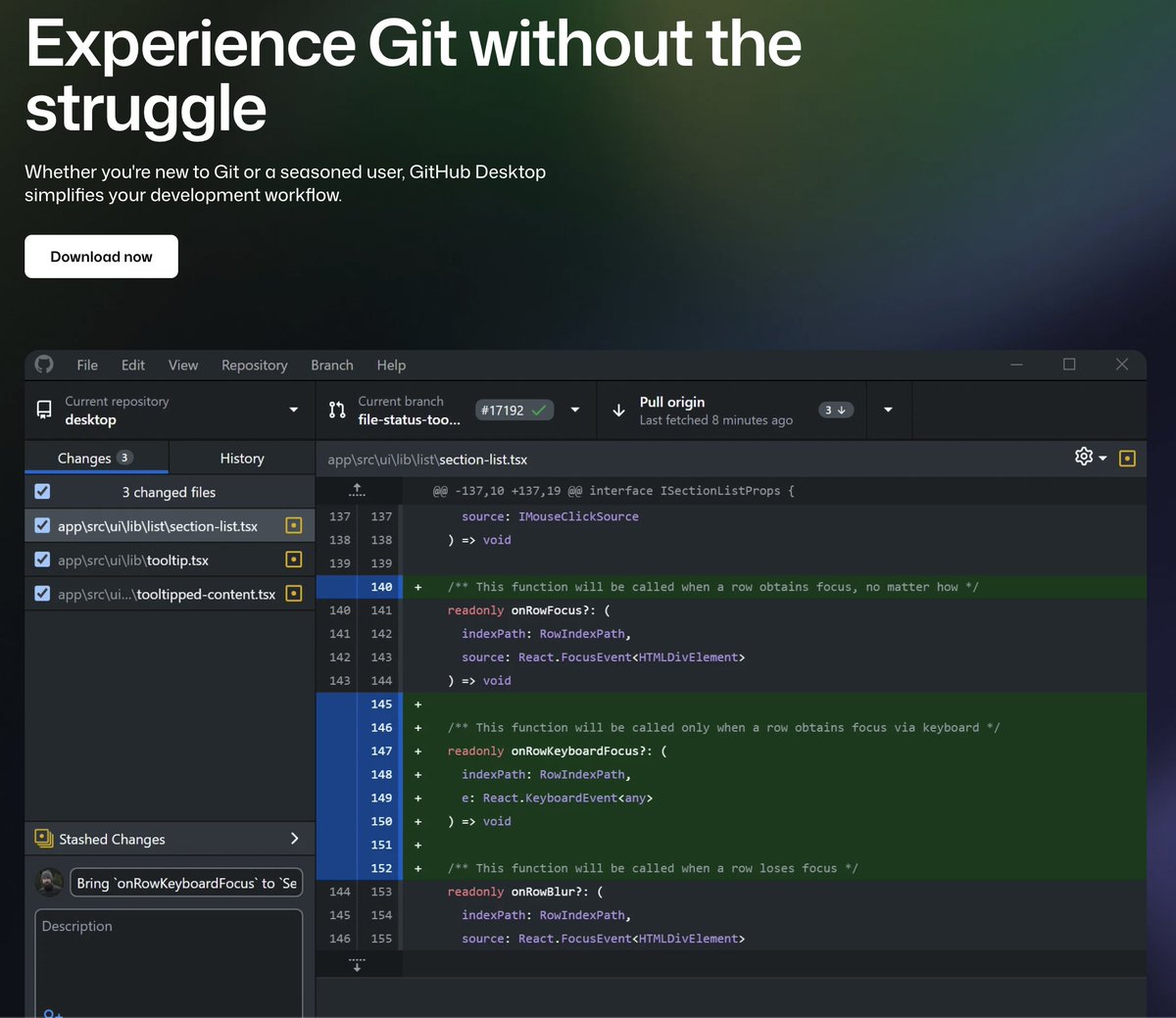Image resolution: width=1176 pixels, height=1018 pixels.
Task: Uncheck tooltipped-content.tsx file checkbox
Action: coord(42,594)
